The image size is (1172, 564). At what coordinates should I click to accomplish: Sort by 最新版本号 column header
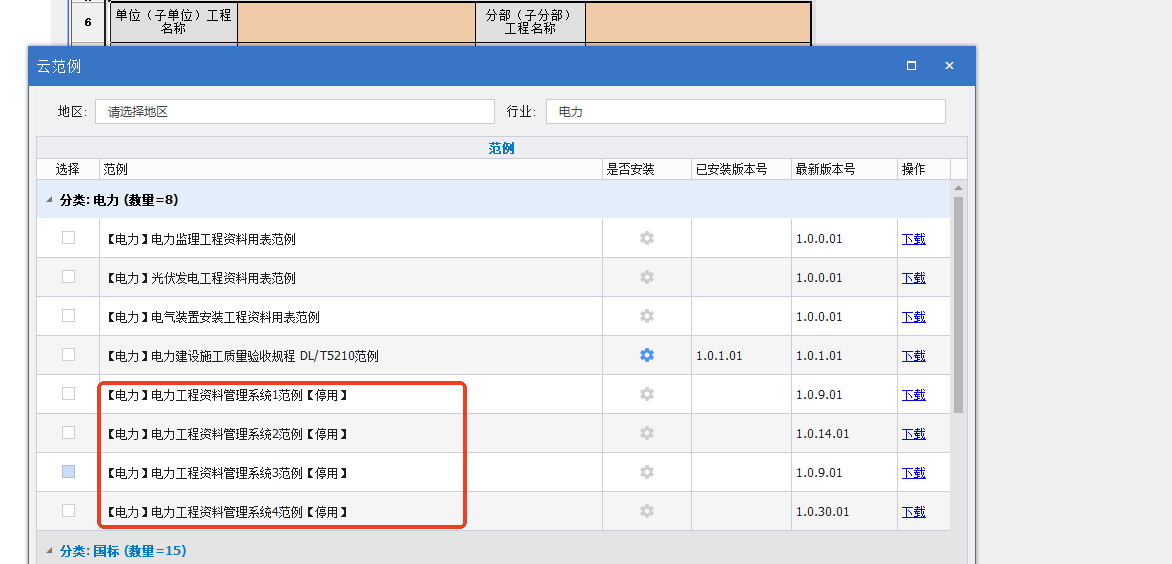pyautogui.click(x=825, y=169)
